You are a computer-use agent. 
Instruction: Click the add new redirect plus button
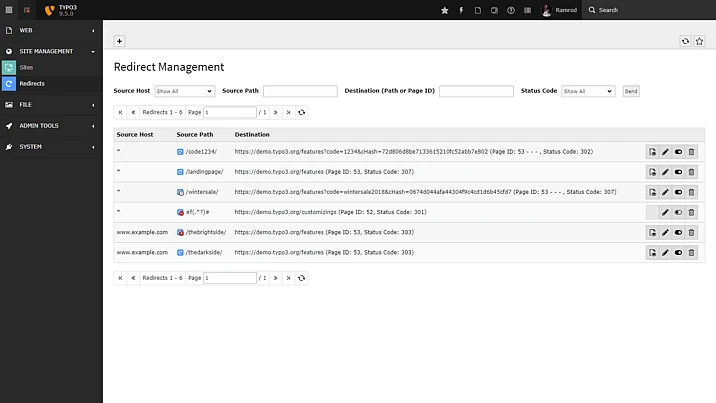click(x=120, y=41)
